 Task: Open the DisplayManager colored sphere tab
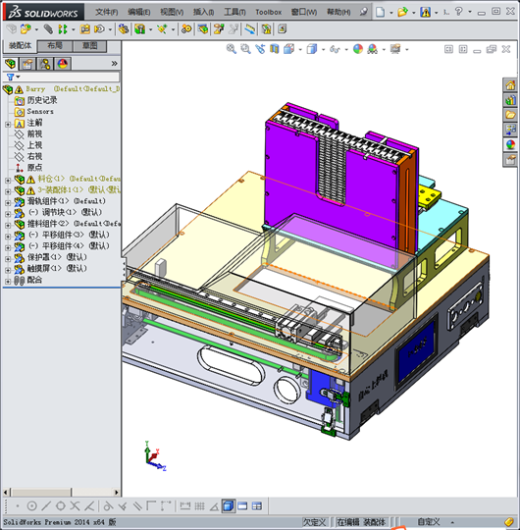[63, 64]
